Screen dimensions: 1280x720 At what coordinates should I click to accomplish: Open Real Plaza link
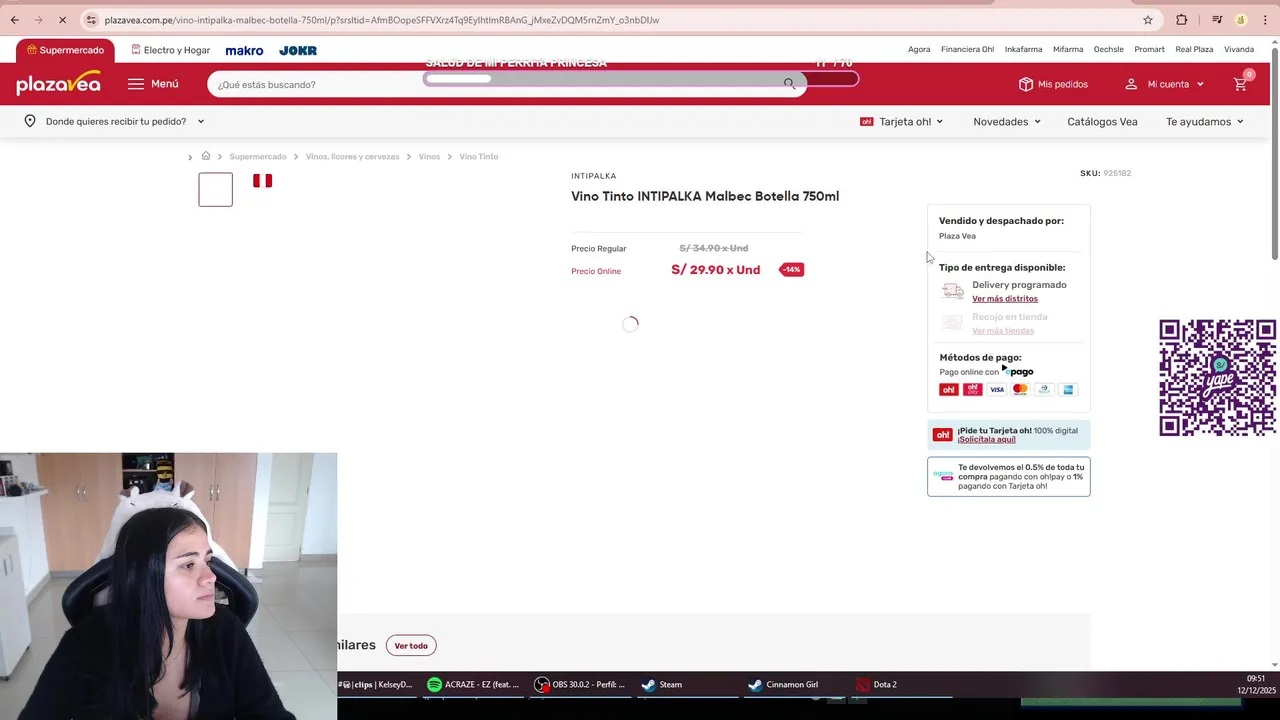pyautogui.click(x=1194, y=49)
